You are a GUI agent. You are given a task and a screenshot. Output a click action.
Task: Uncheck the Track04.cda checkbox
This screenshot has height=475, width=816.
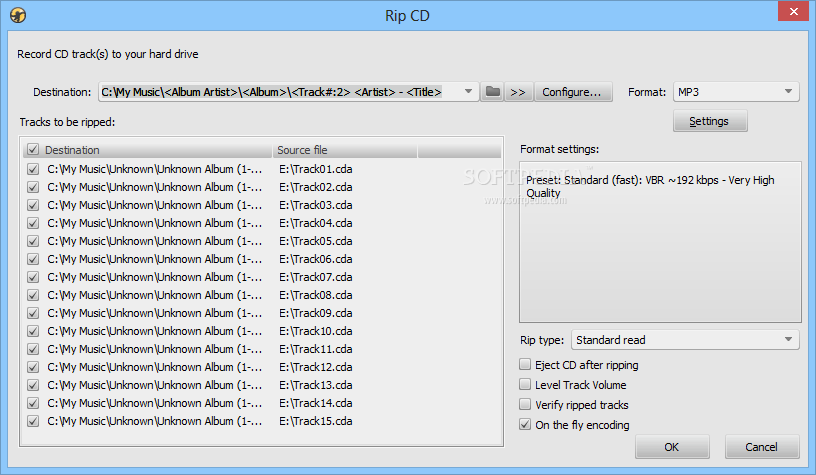tap(33, 223)
